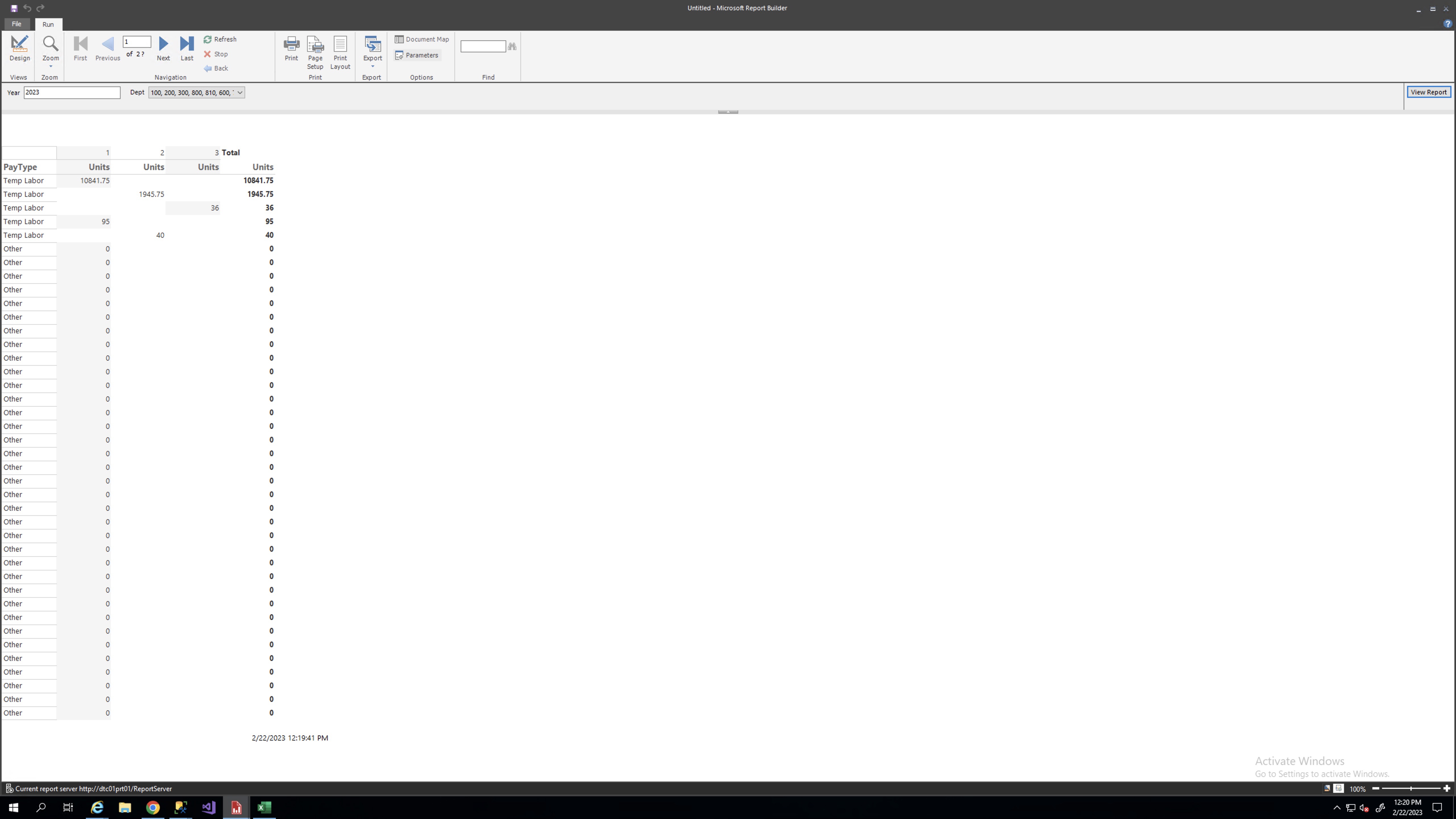Show hidden system tray icons
Screen dimensions: 1456x819
(x=1337, y=808)
